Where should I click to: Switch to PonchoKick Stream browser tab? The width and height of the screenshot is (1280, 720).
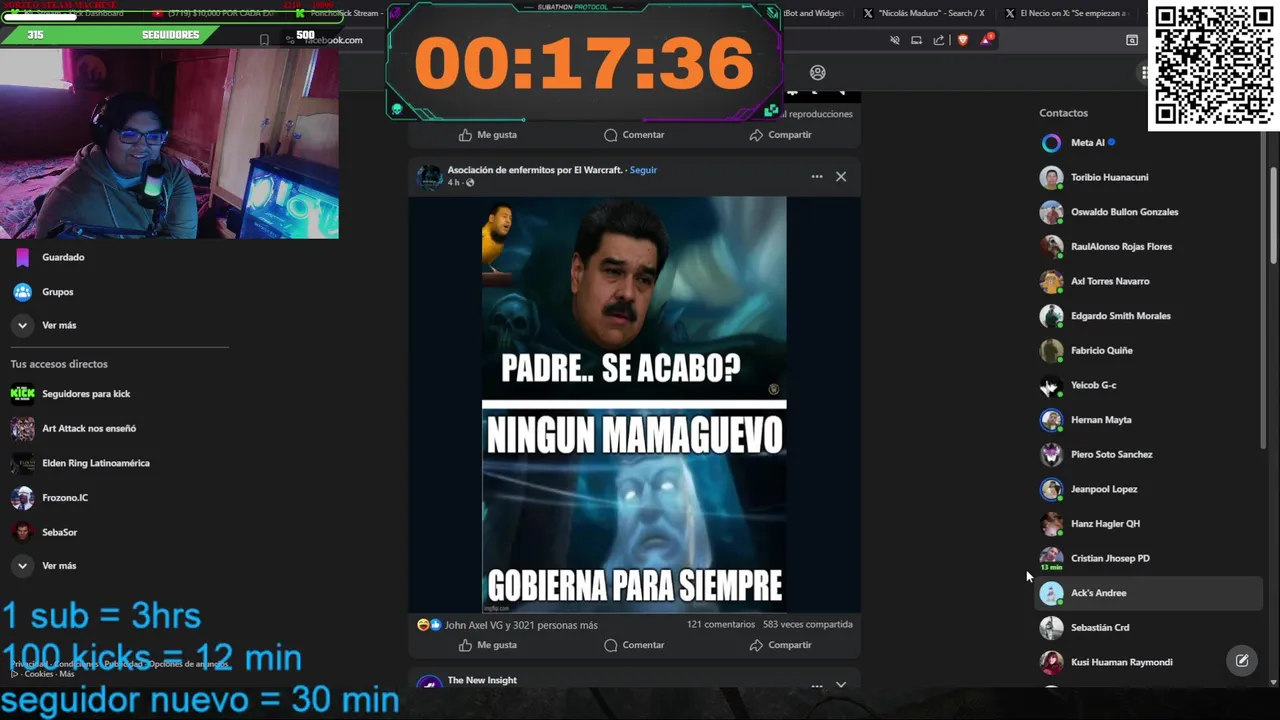340,14
